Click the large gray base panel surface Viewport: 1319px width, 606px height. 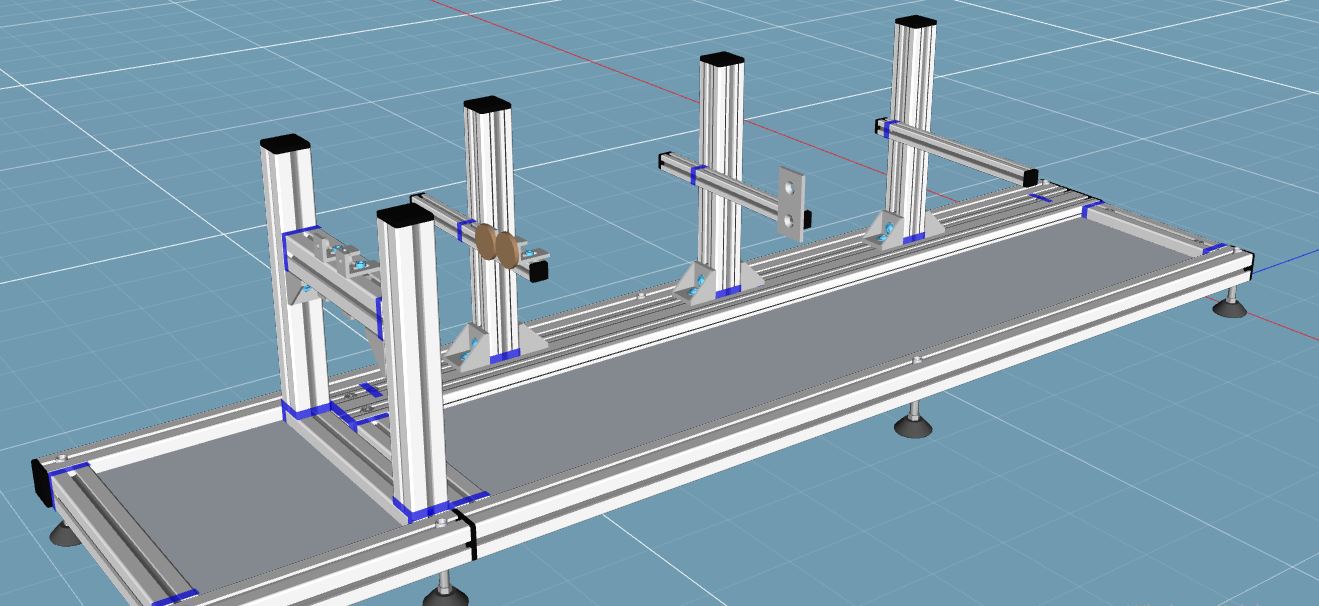(x=700, y=400)
